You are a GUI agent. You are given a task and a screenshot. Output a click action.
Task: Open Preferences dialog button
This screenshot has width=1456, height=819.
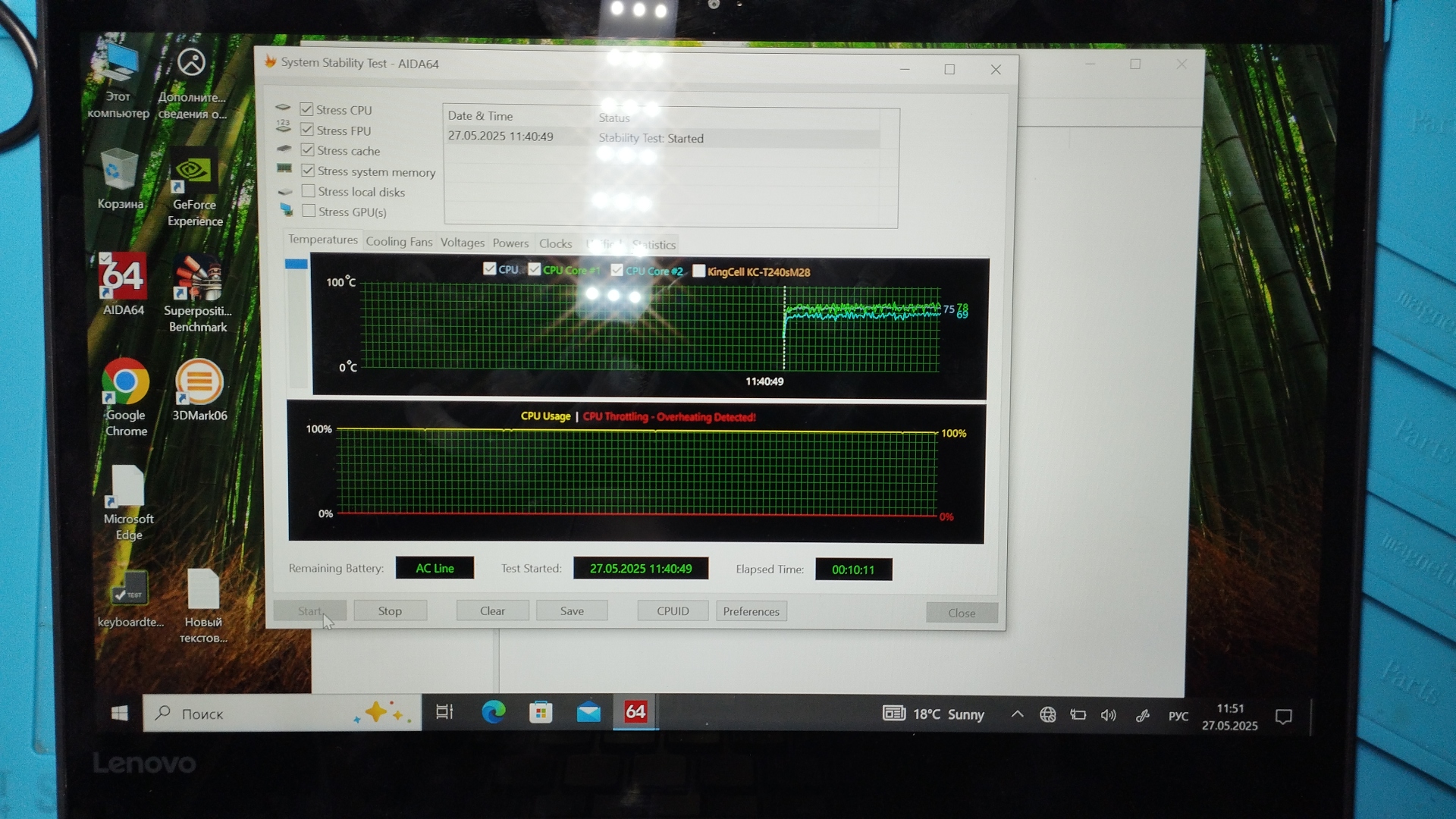tap(751, 611)
